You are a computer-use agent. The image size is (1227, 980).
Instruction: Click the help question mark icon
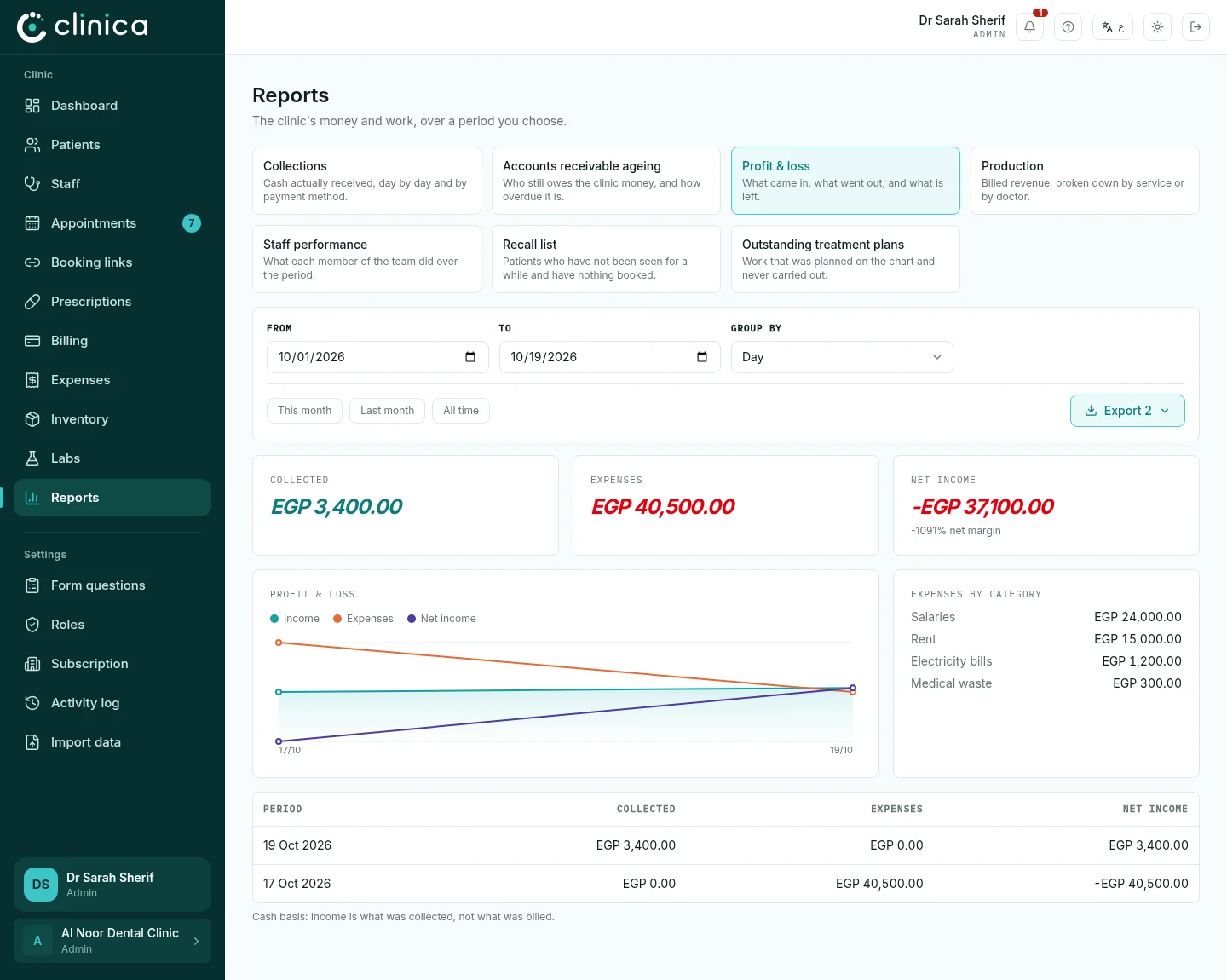pyautogui.click(x=1068, y=27)
